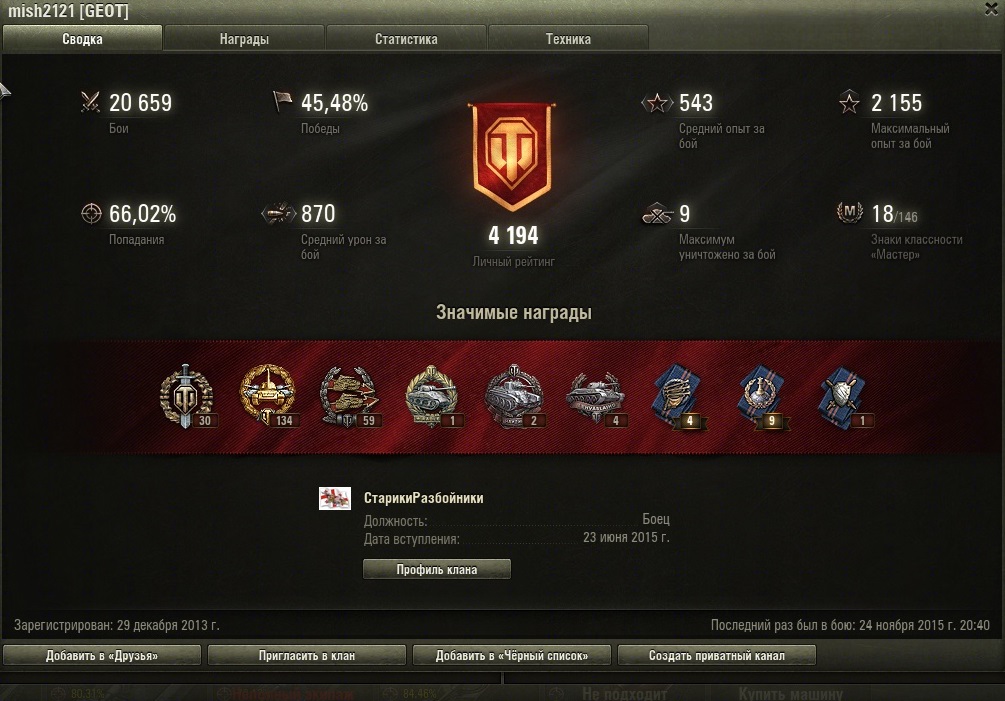
Task: Select the medal with count 134
Action: click(267, 393)
